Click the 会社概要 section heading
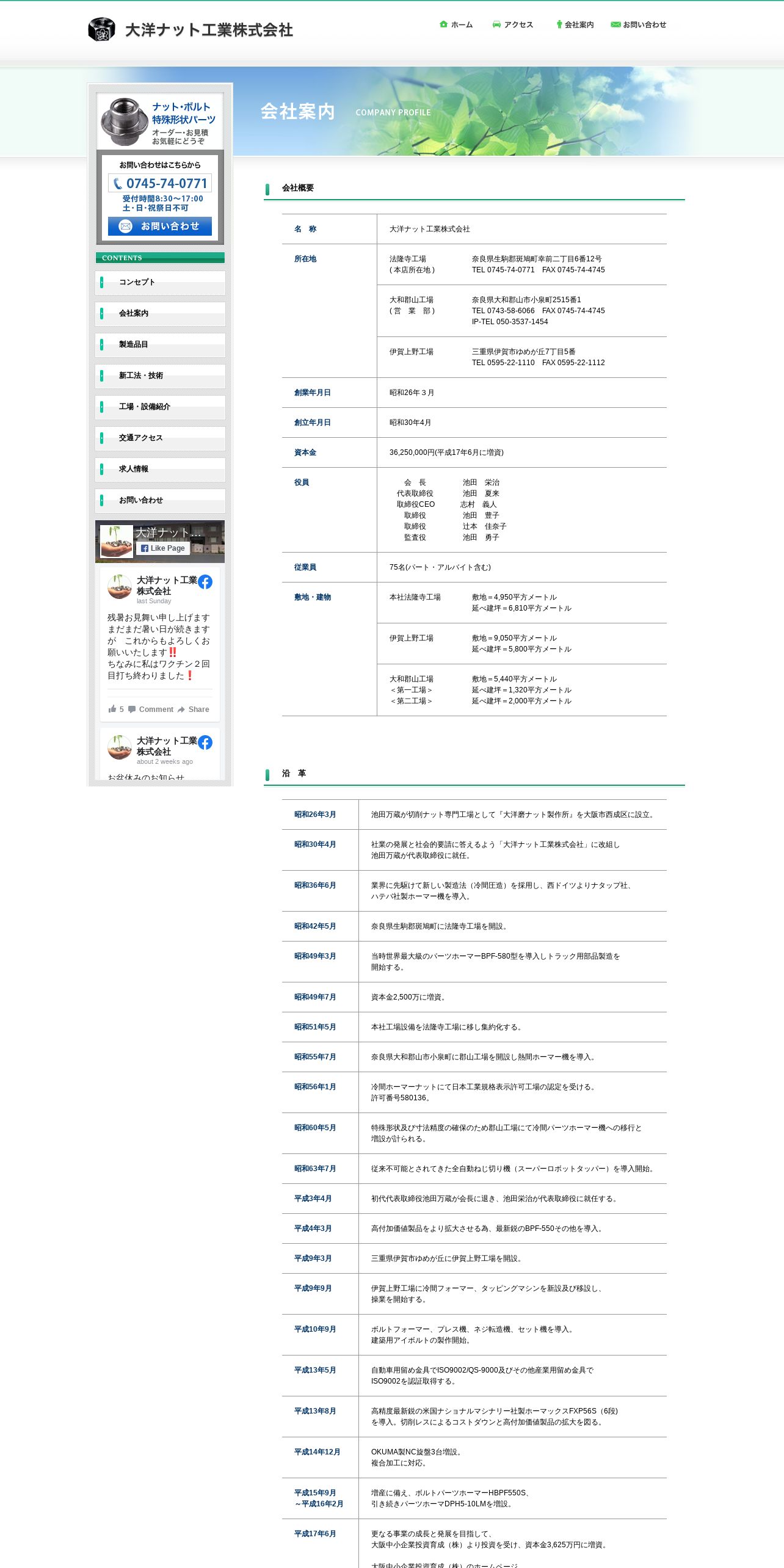 (298, 188)
